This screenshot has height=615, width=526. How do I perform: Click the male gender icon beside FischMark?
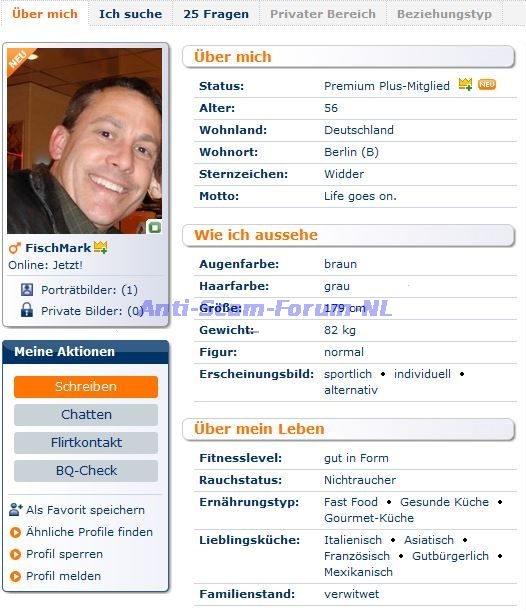[x=15, y=248]
